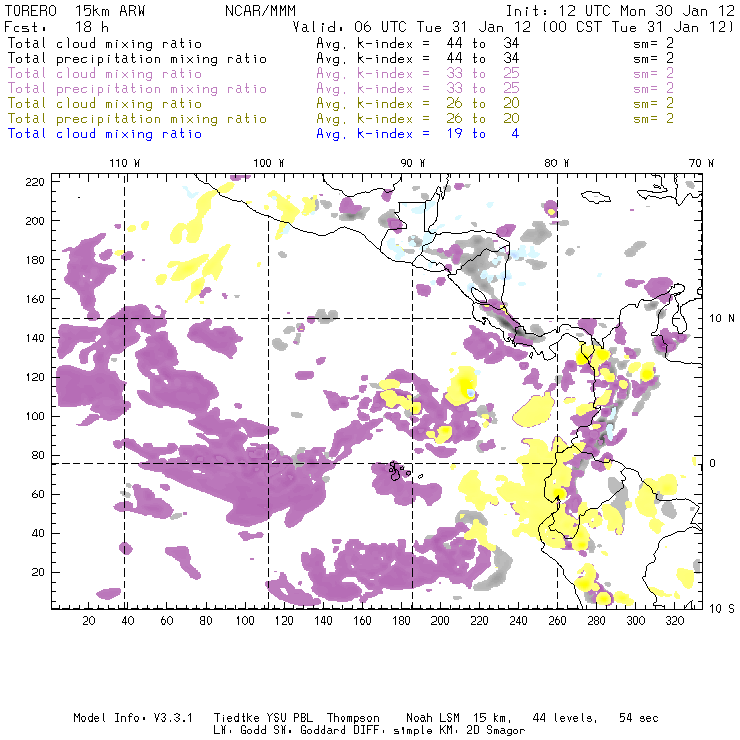Click the y-axis tick label "40"
The height and width of the screenshot is (740, 740).
tap(38, 534)
